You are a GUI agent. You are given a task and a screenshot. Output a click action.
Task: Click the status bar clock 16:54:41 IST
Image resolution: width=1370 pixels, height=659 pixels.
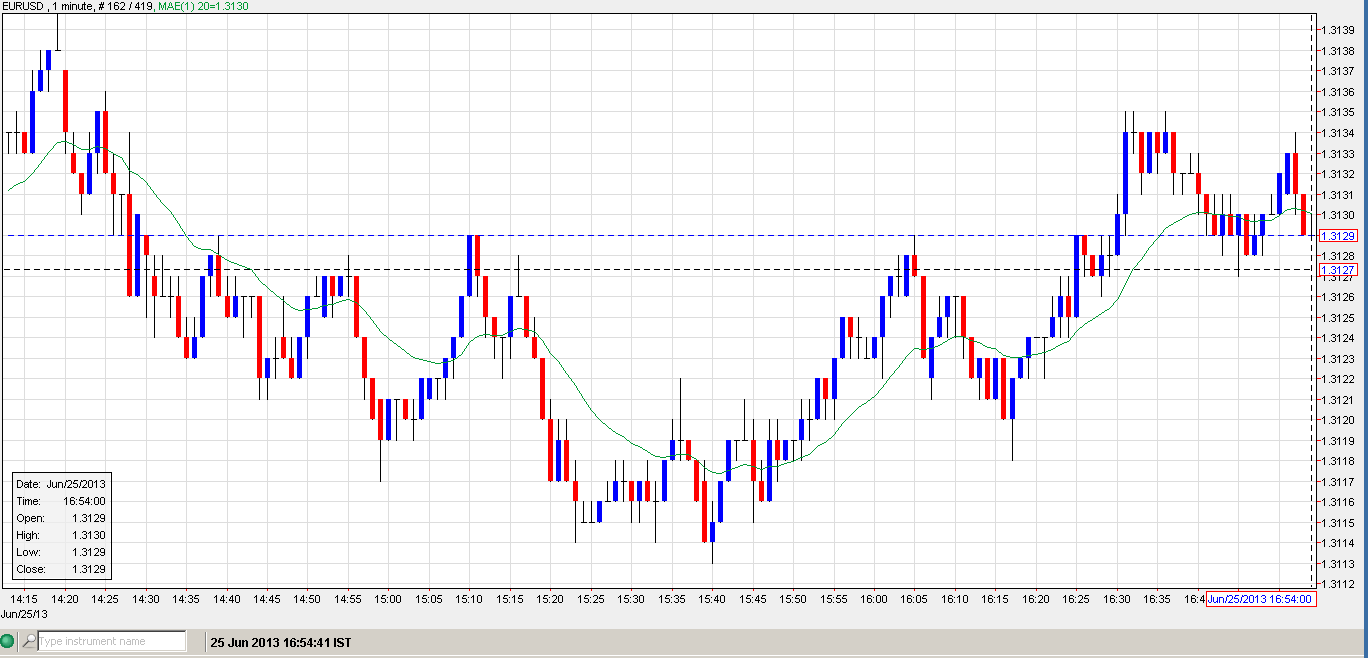[279, 642]
